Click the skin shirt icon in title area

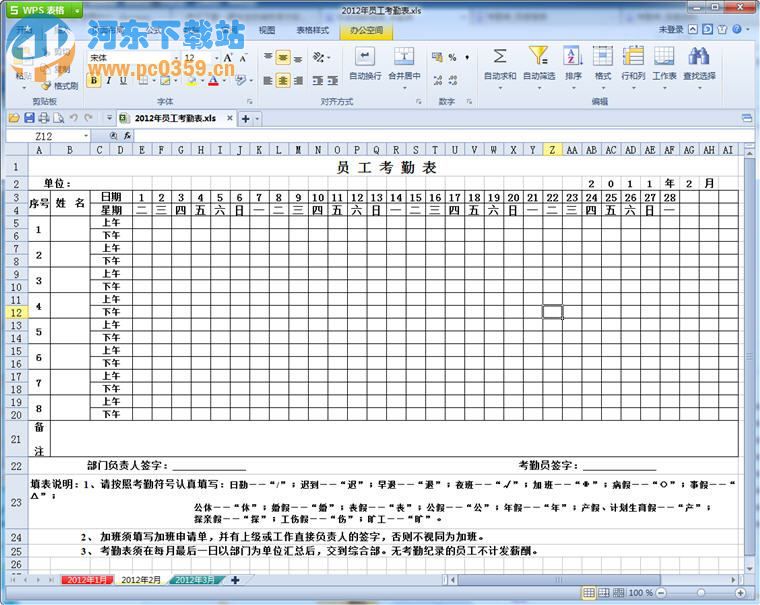click(722, 29)
